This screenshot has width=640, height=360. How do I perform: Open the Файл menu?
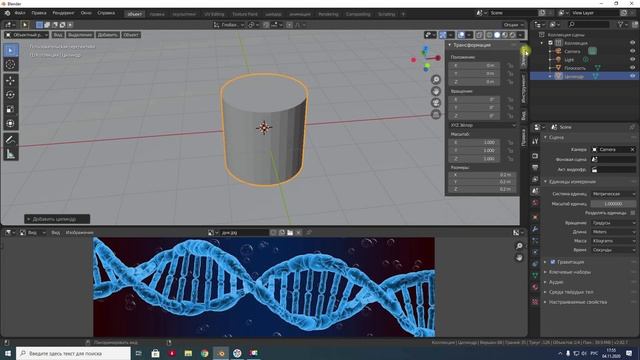click(x=20, y=13)
